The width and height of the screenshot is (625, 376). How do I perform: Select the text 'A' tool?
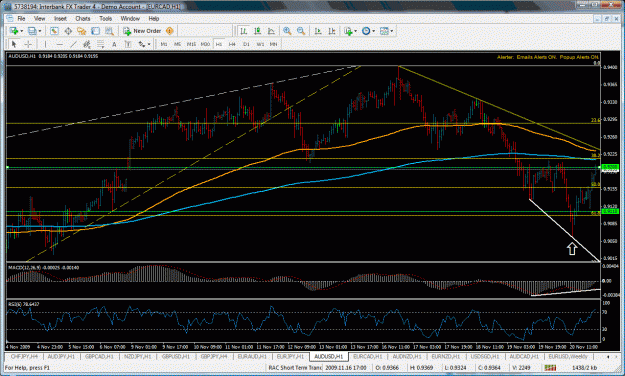(x=114, y=44)
